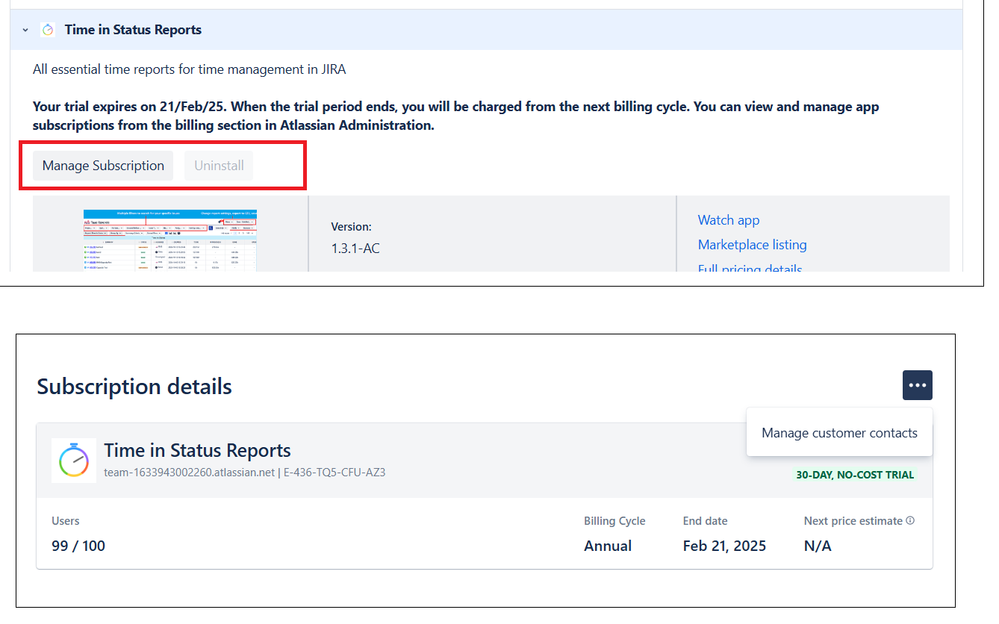Click the 'Version:' label
The image size is (999, 624).
click(x=351, y=226)
